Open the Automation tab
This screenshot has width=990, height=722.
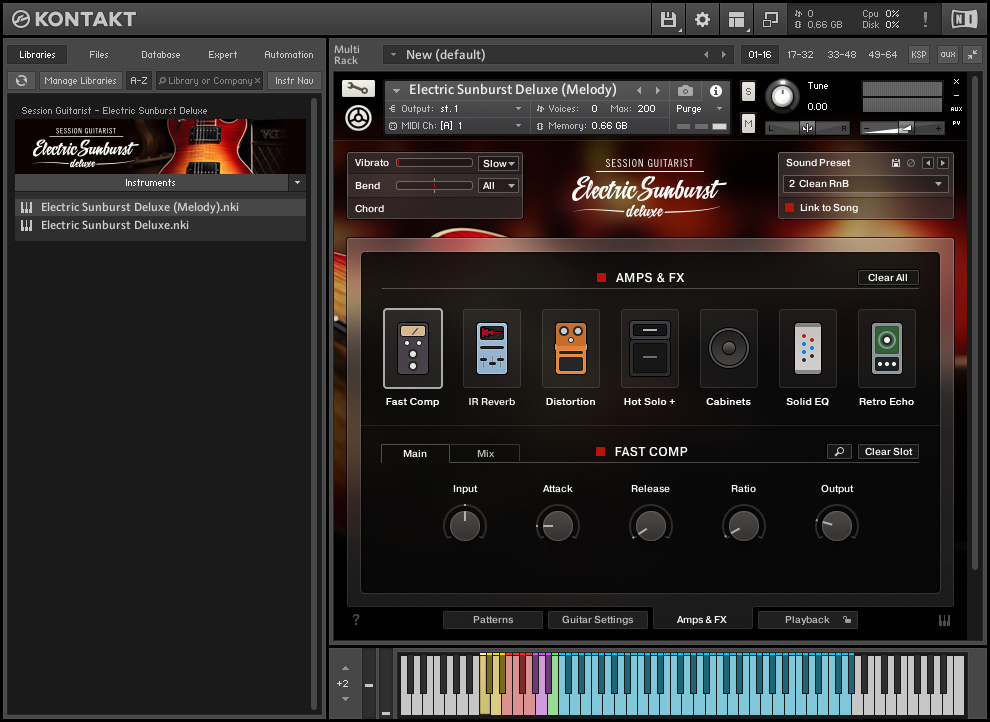[x=289, y=54]
